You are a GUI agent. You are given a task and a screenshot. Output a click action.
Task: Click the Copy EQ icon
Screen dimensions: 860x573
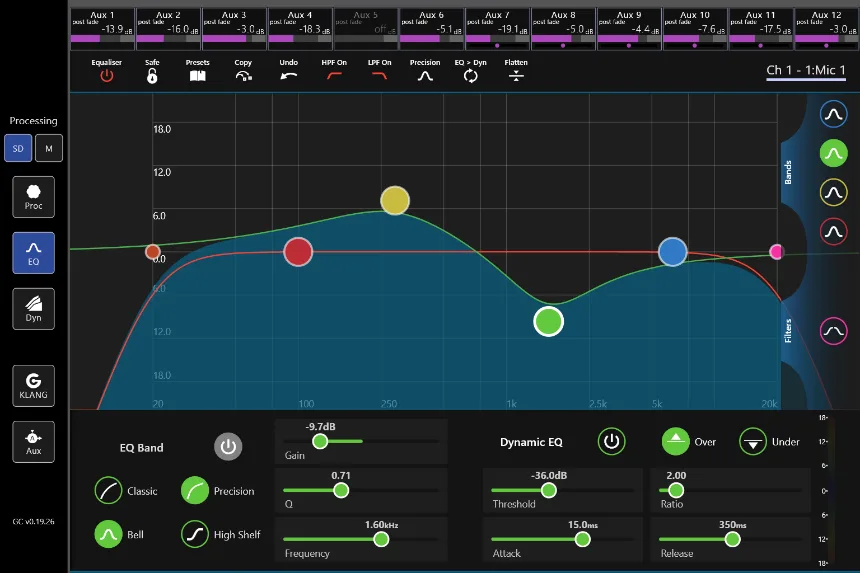click(243, 76)
